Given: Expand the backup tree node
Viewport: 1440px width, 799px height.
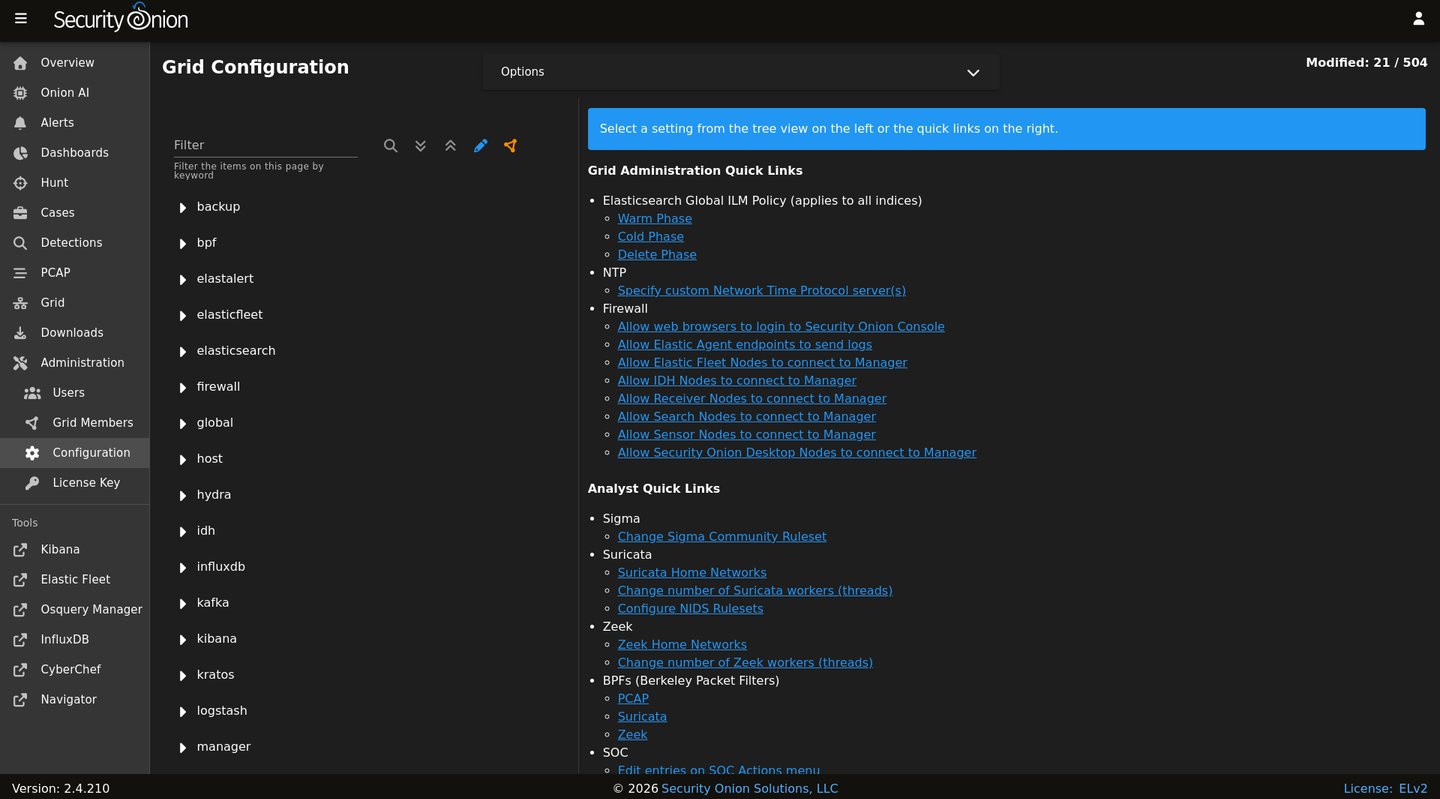Looking at the screenshot, I should (183, 208).
